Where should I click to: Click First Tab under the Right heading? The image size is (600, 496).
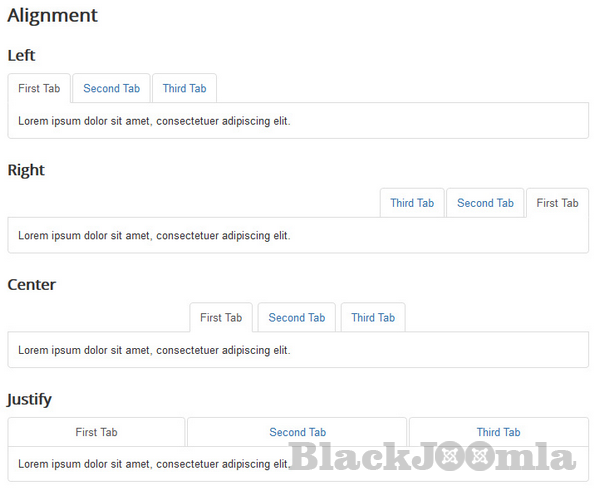(x=557, y=203)
